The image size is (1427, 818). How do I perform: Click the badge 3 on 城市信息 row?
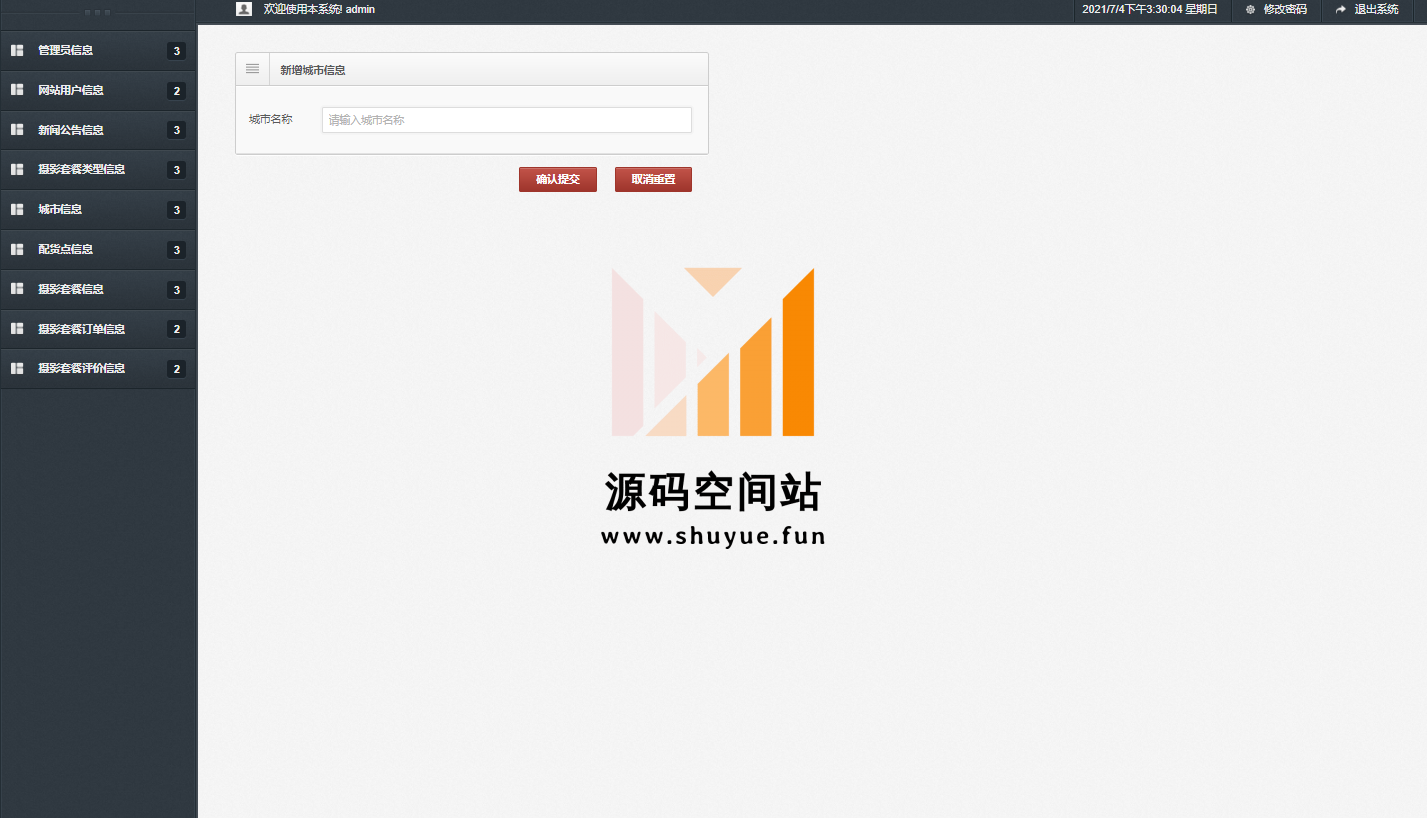tap(176, 210)
